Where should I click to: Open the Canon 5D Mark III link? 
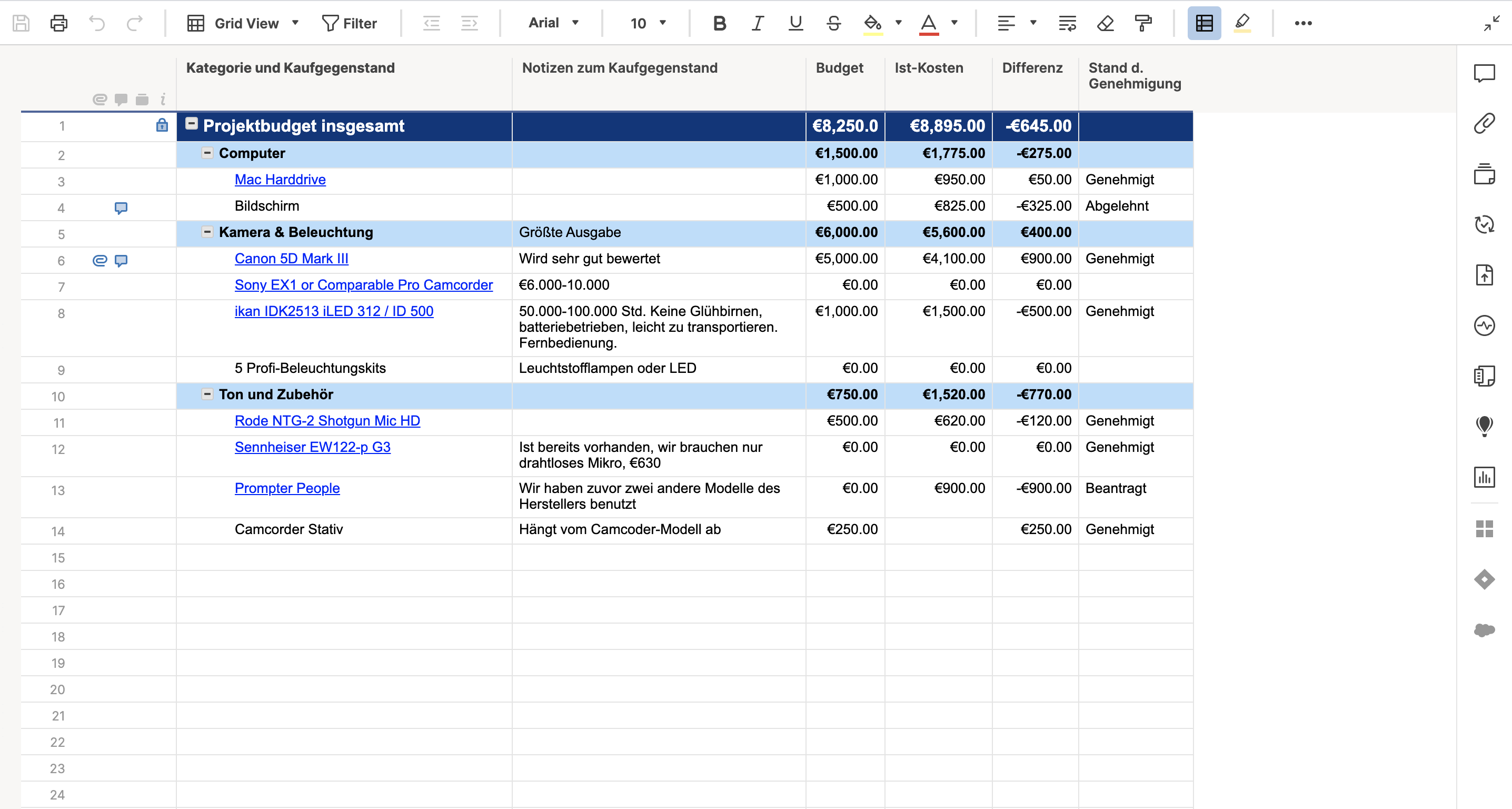291,259
